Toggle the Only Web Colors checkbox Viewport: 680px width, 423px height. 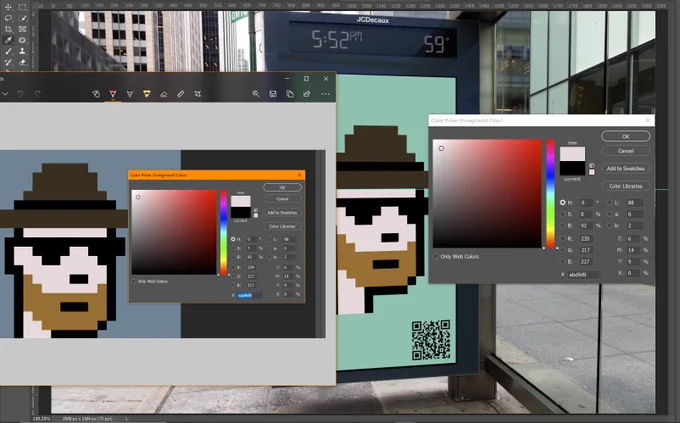click(x=435, y=256)
